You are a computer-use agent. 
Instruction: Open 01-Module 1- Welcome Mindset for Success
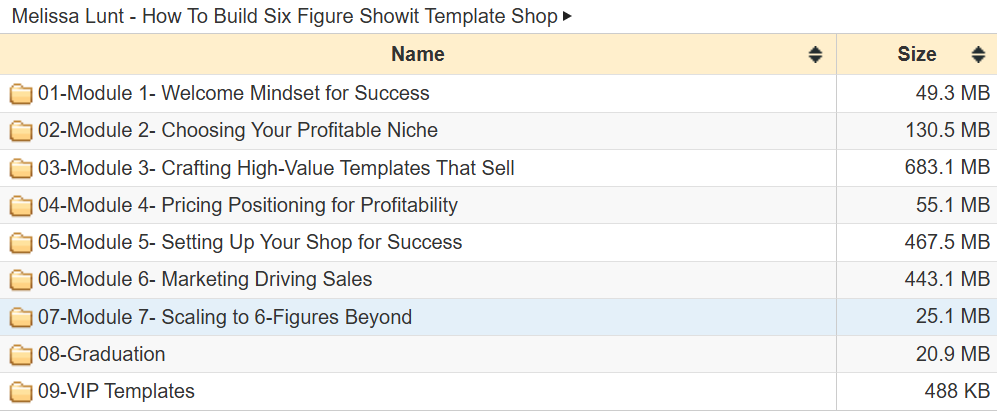[233, 93]
